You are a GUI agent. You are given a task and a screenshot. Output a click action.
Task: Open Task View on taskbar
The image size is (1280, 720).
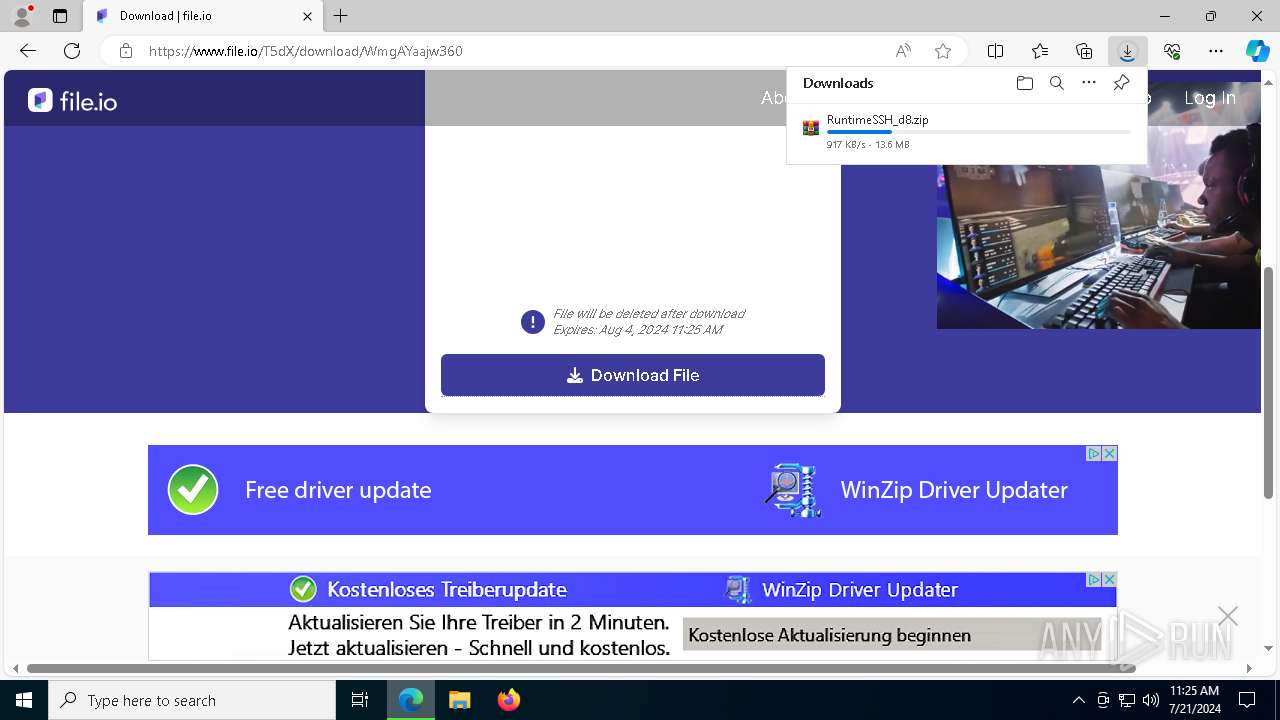[360, 700]
